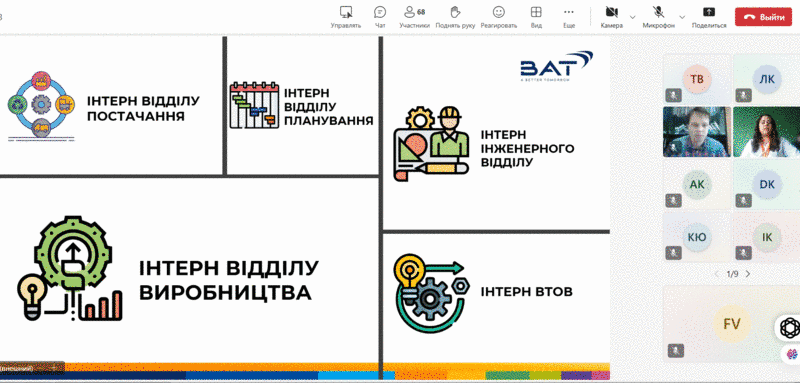Screen dimensions: 800x383
Task: Open the Еще more options menu
Action: 569,17
